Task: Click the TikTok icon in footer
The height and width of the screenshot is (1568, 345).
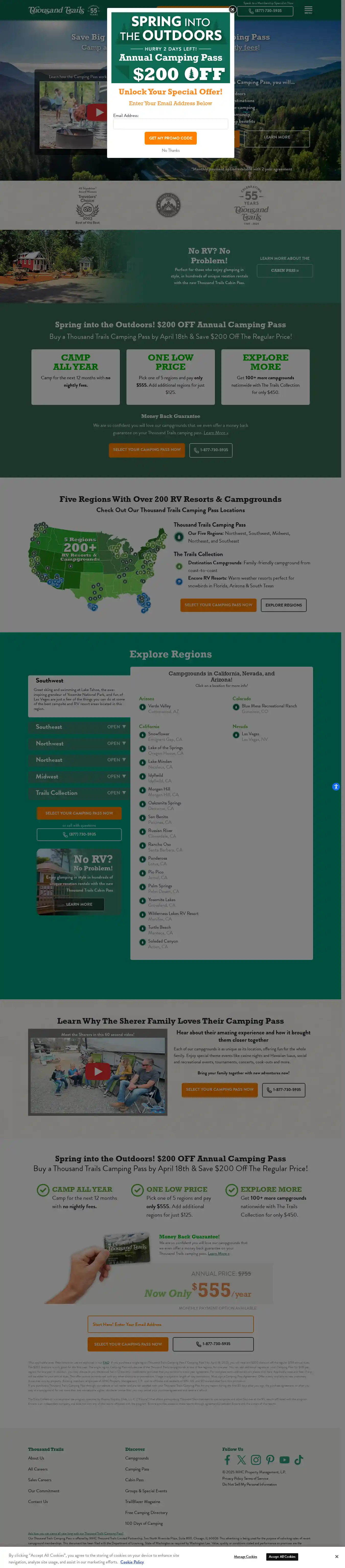Action: [x=299, y=1460]
